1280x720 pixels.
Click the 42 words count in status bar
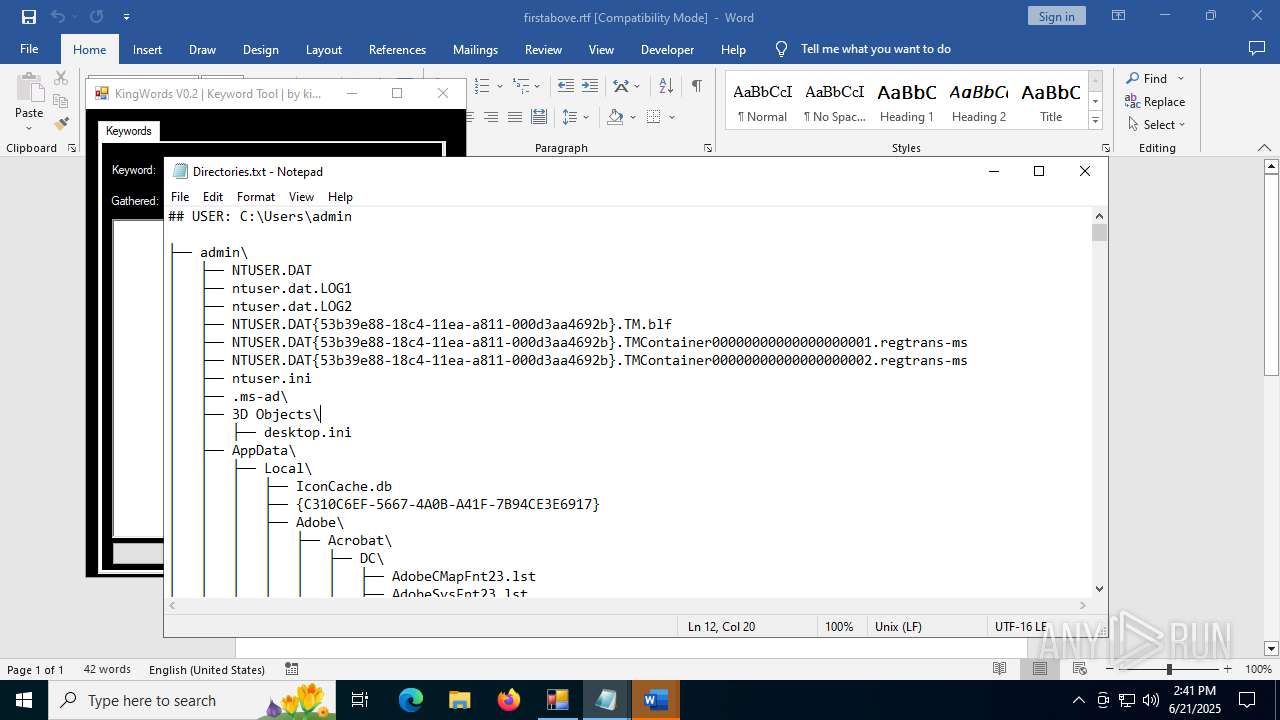tap(107, 669)
